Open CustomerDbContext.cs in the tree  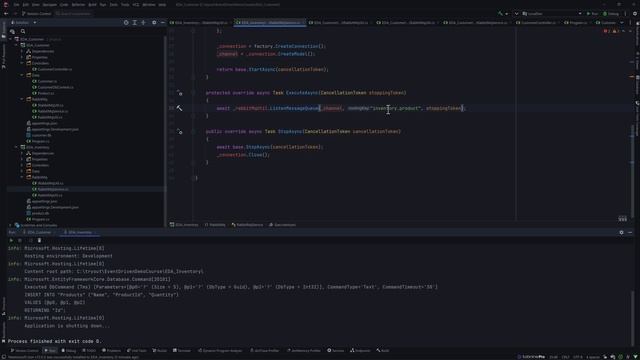coord(53,87)
